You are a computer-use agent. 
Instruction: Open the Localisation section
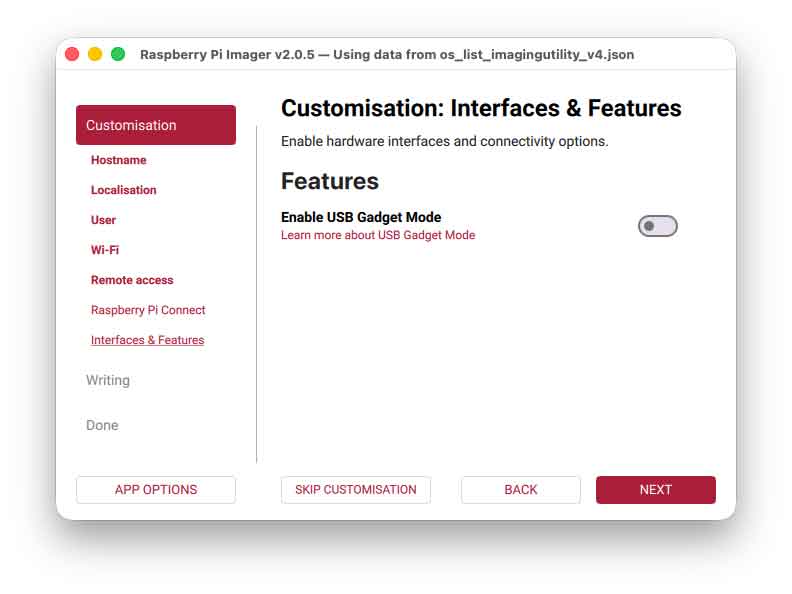[123, 190]
